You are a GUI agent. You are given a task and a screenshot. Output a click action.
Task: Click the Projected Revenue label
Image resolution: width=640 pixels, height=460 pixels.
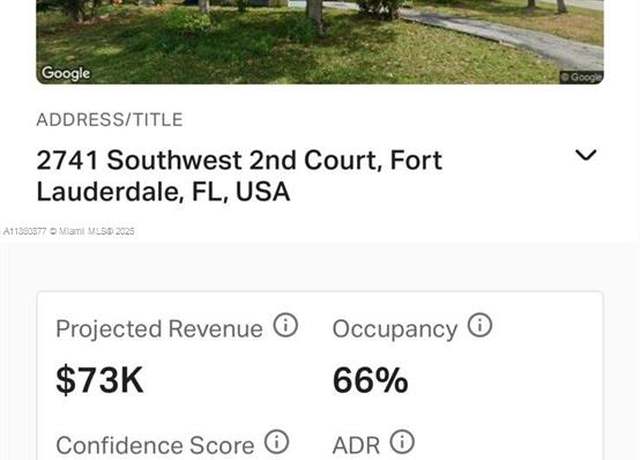[x=159, y=329]
